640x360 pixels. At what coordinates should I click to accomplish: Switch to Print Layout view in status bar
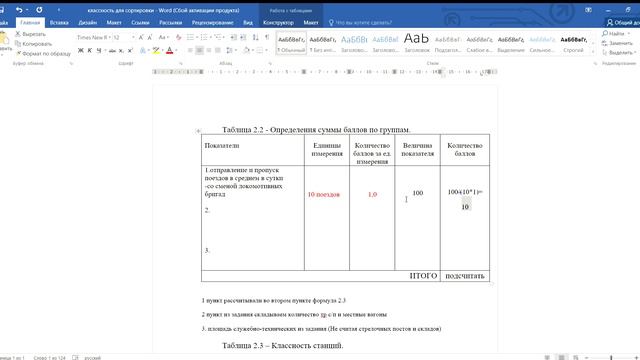562,358
